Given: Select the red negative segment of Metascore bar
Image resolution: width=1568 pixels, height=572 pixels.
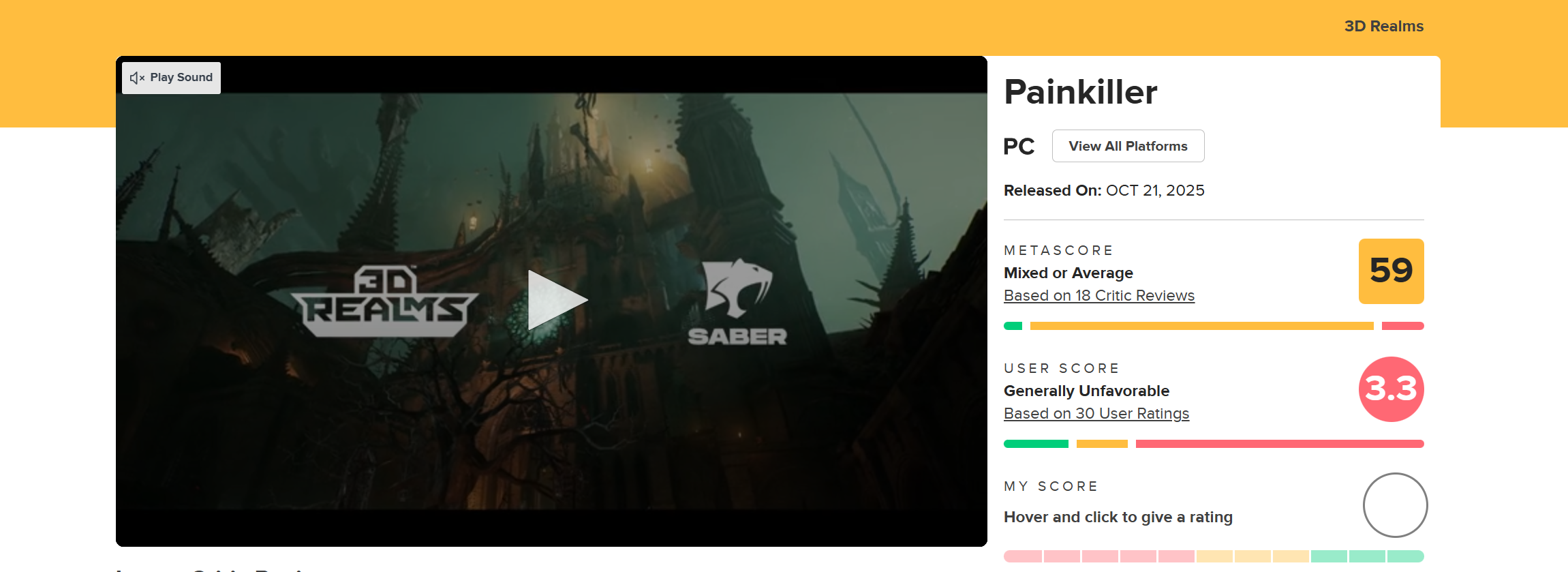Looking at the screenshot, I should (x=1402, y=326).
